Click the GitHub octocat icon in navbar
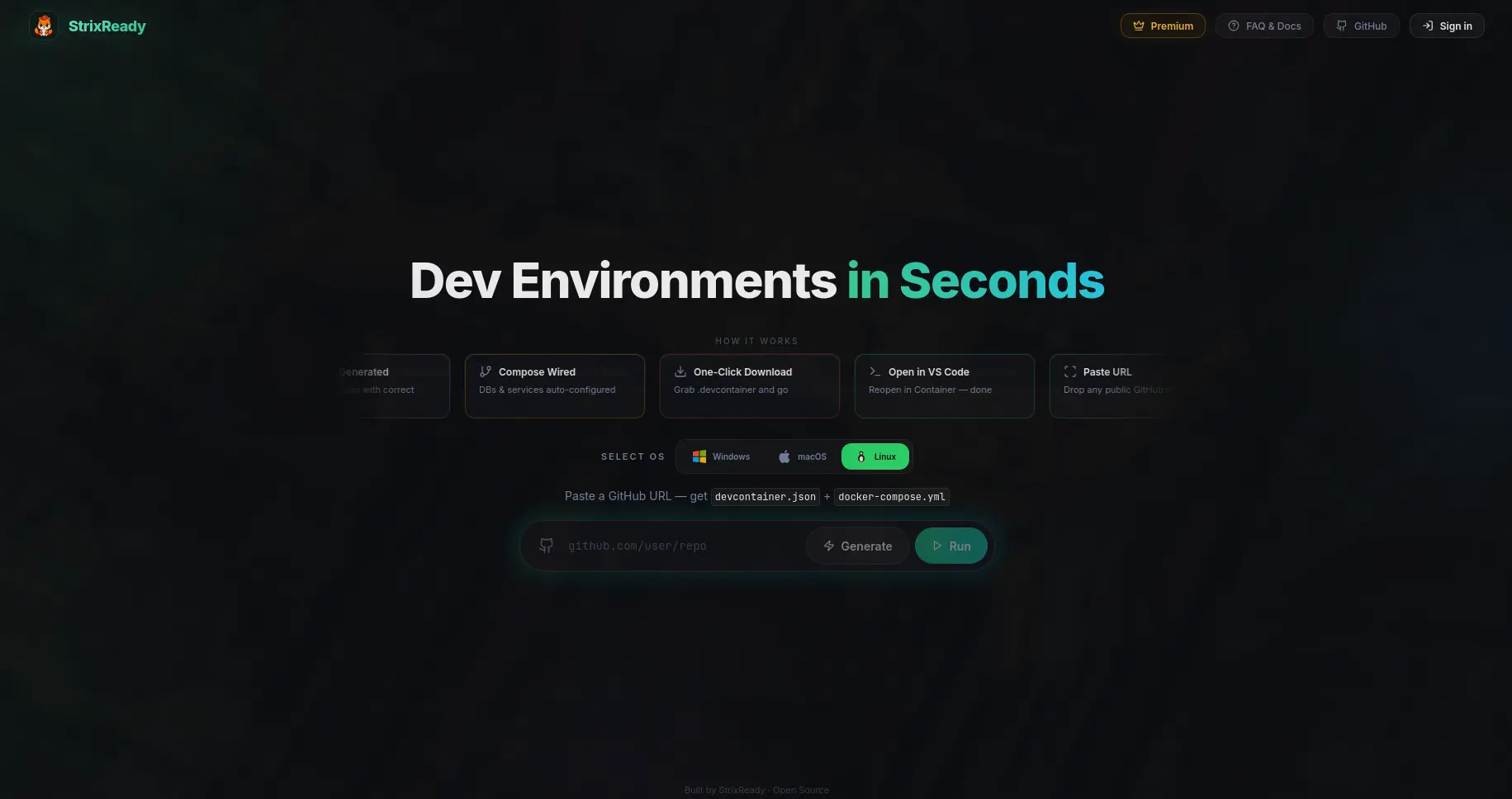1512x799 pixels. pyautogui.click(x=1340, y=26)
